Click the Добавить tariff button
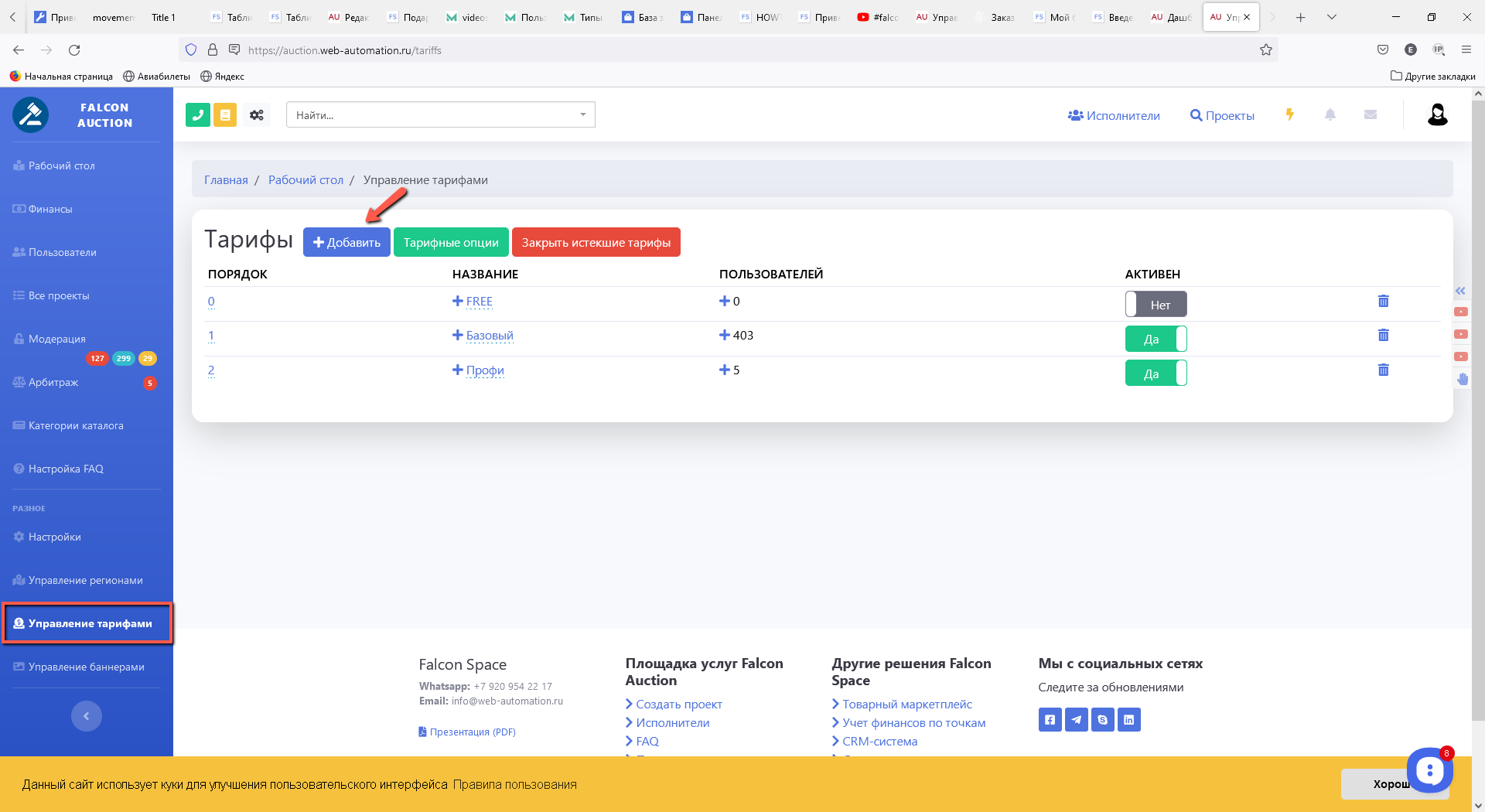 [x=346, y=242]
